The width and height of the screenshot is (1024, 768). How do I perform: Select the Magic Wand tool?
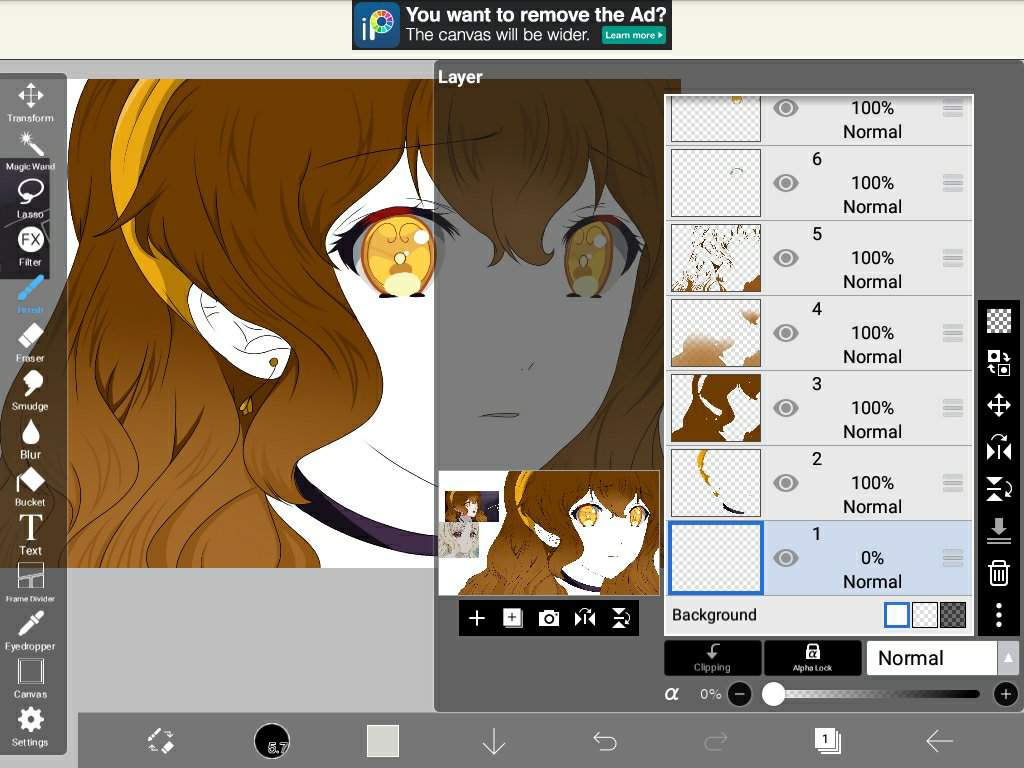pos(30,148)
